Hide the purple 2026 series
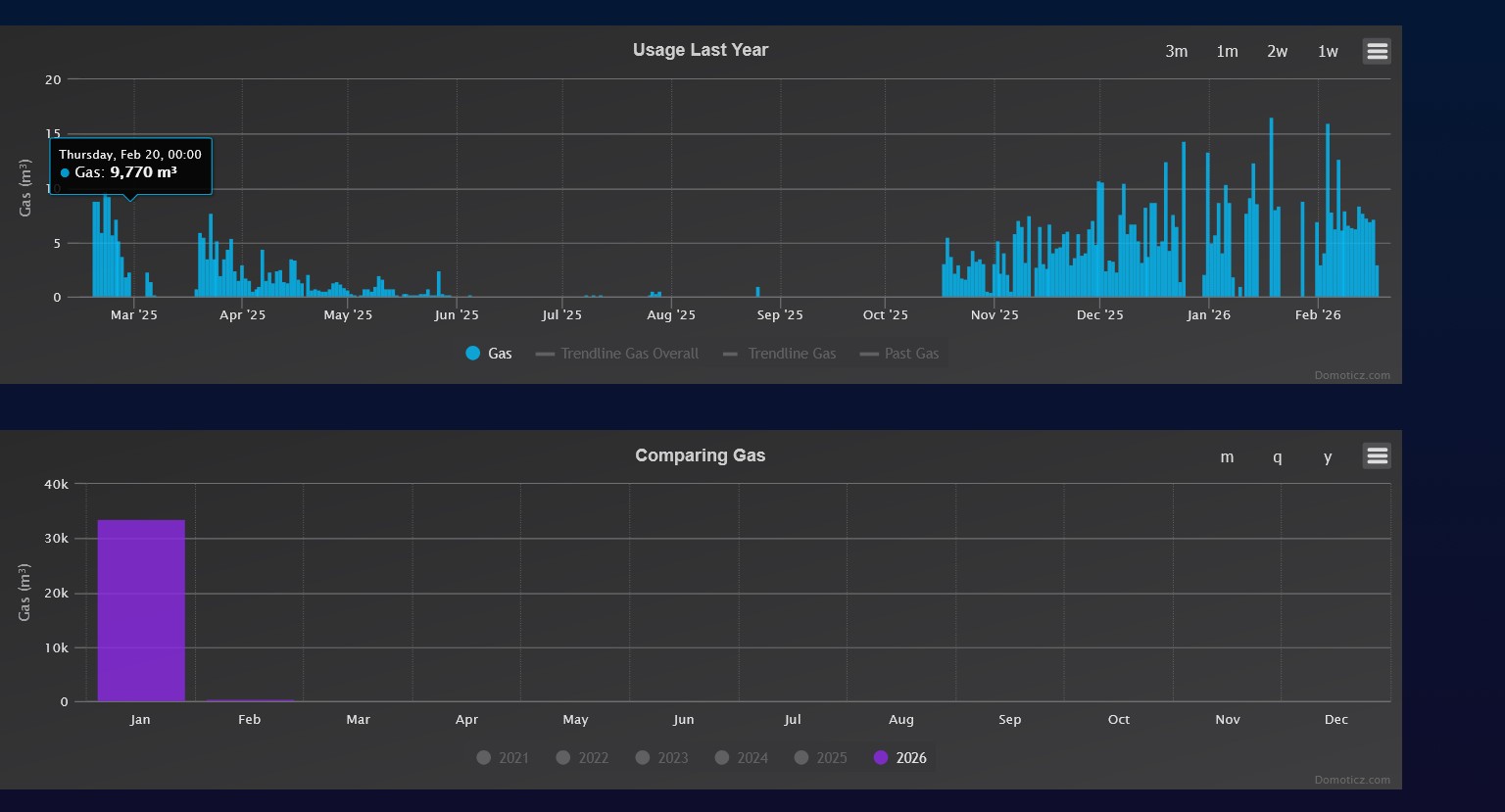Viewport: 1505px width, 812px height. (x=899, y=758)
